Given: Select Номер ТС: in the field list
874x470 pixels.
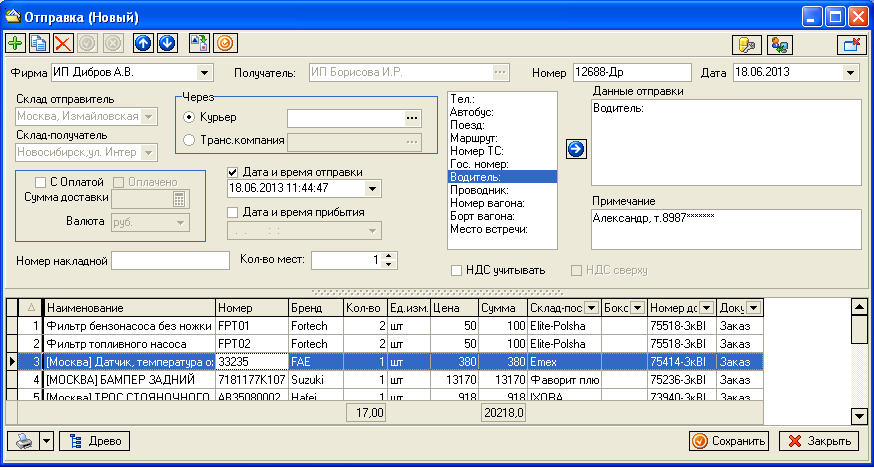Looking at the screenshot, I should click(x=502, y=151).
